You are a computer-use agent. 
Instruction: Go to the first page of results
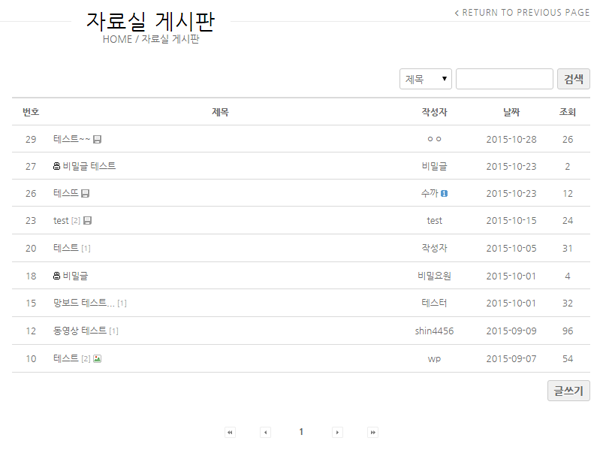(230, 432)
